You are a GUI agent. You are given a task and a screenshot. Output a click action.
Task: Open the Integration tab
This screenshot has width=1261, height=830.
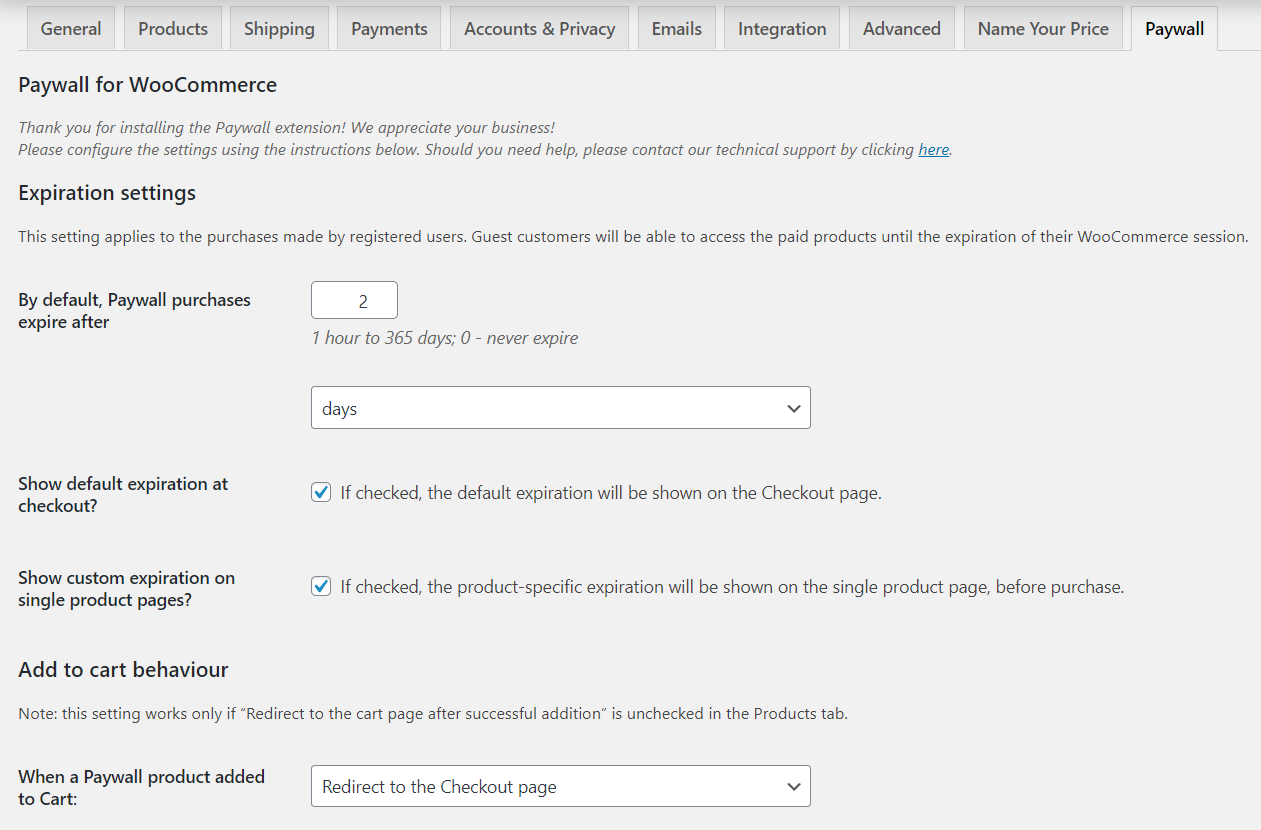pyautogui.click(x=781, y=28)
